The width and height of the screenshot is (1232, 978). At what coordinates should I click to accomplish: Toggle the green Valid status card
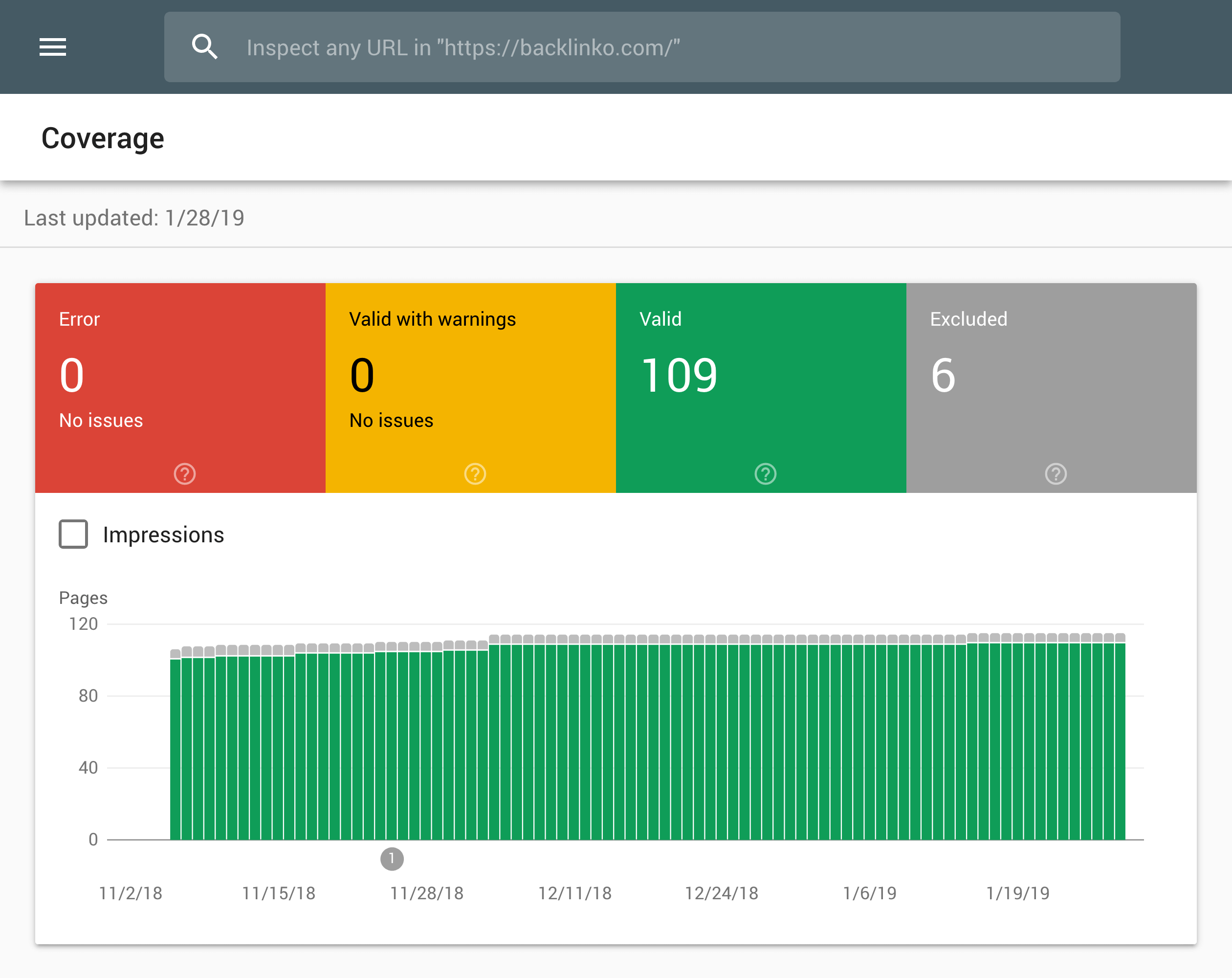pos(761,388)
